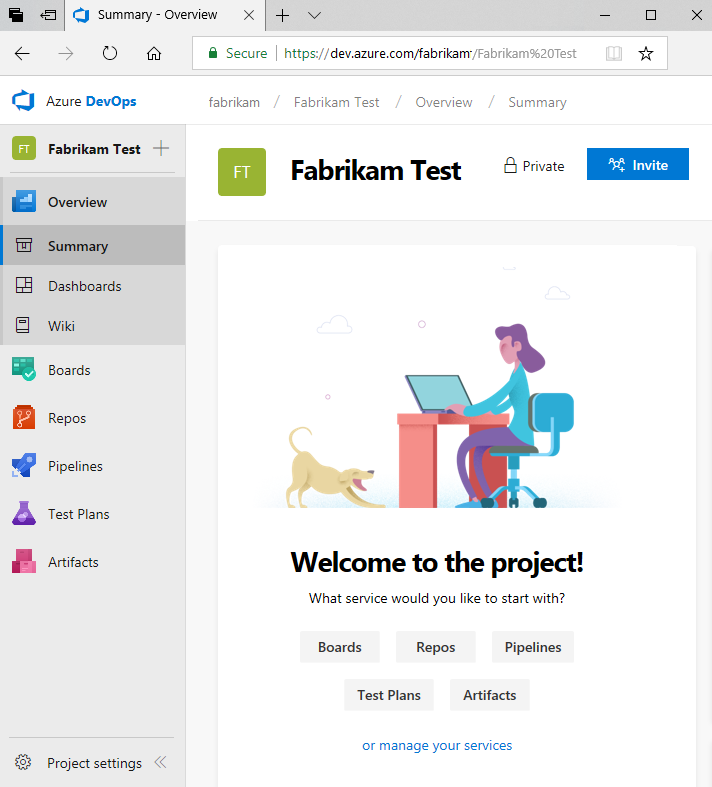Click the plus next to Fabrikam Test
Viewport: 712px width, 787px height.
(161, 149)
